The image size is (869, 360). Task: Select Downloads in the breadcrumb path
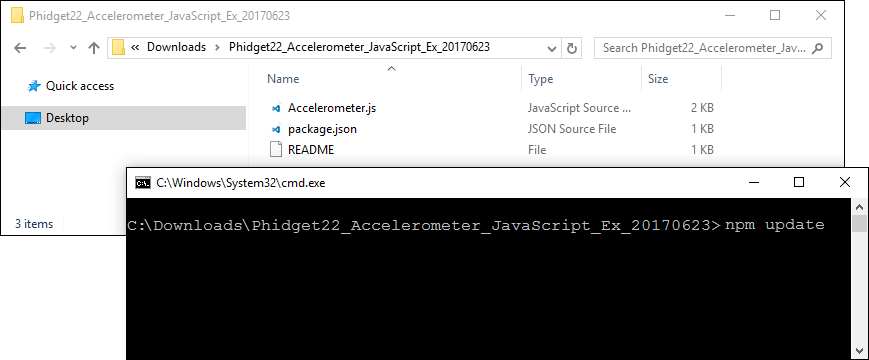(x=176, y=48)
